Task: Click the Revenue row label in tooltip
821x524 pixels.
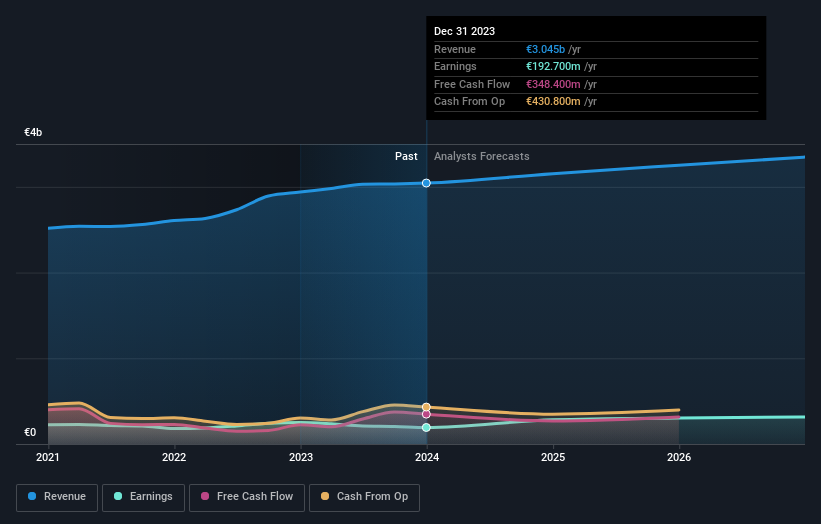Action: pyautogui.click(x=455, y=49)
